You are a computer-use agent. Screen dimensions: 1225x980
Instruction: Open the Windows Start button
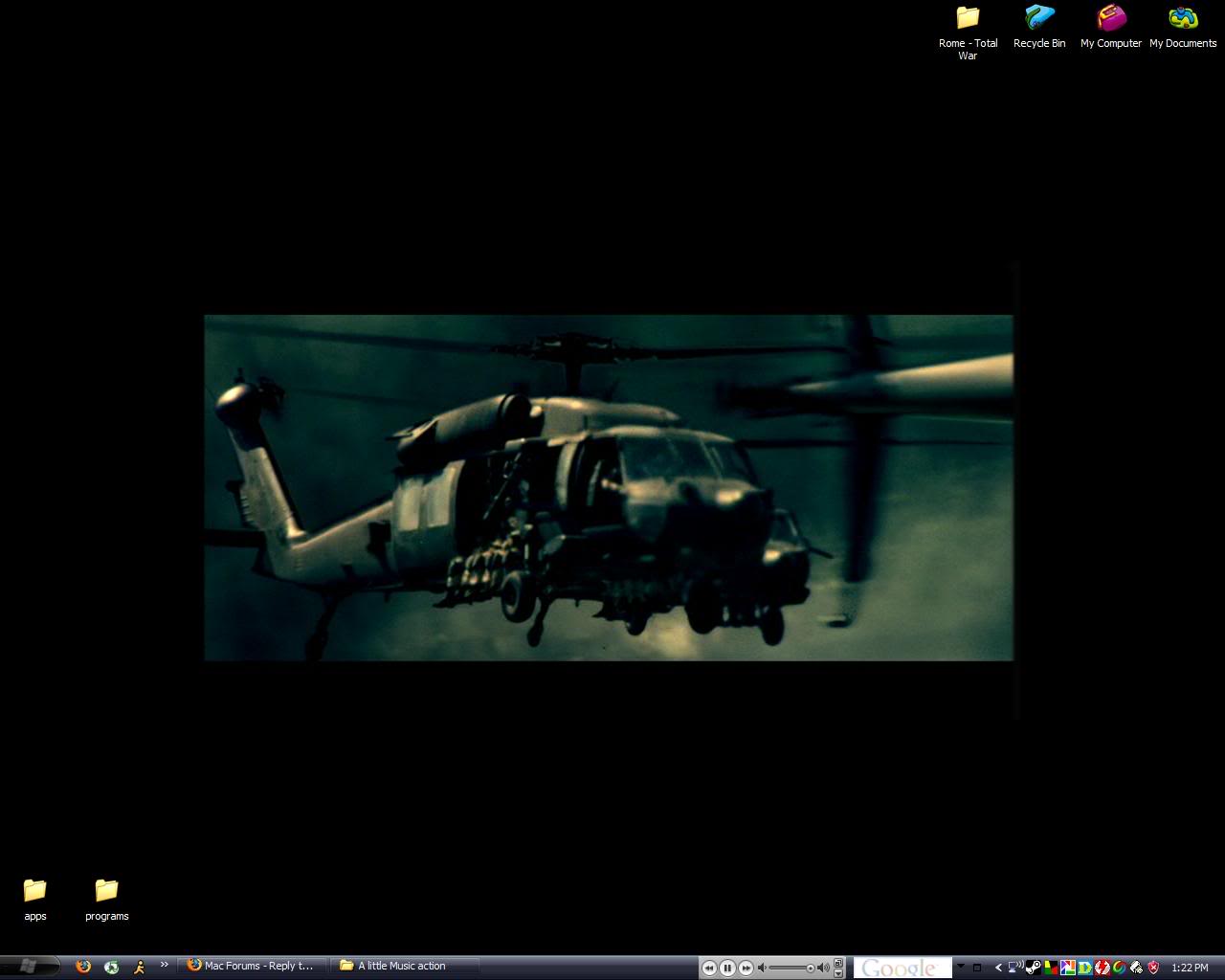pyautogui.click(x=29, y=967)
